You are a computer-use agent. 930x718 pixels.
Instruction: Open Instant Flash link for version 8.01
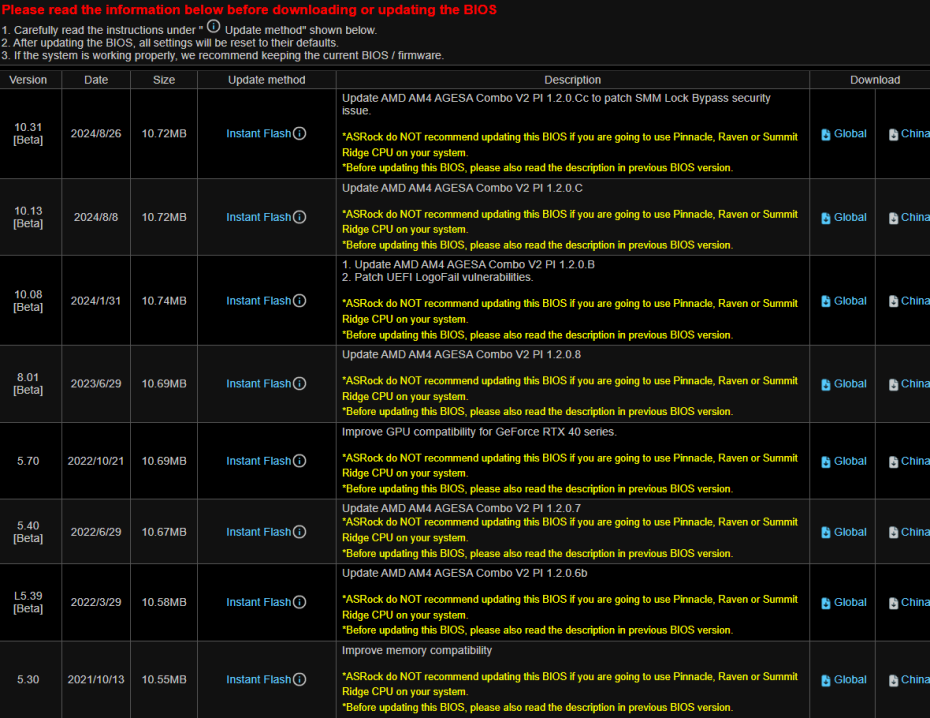pyautogui.click(x=259, y=384)
